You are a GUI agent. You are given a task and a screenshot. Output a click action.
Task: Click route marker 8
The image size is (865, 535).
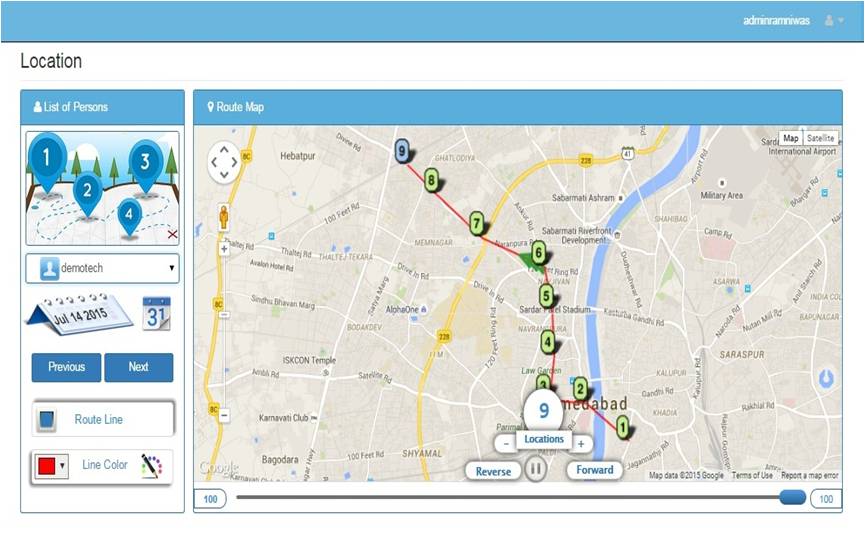coord(431,180)
